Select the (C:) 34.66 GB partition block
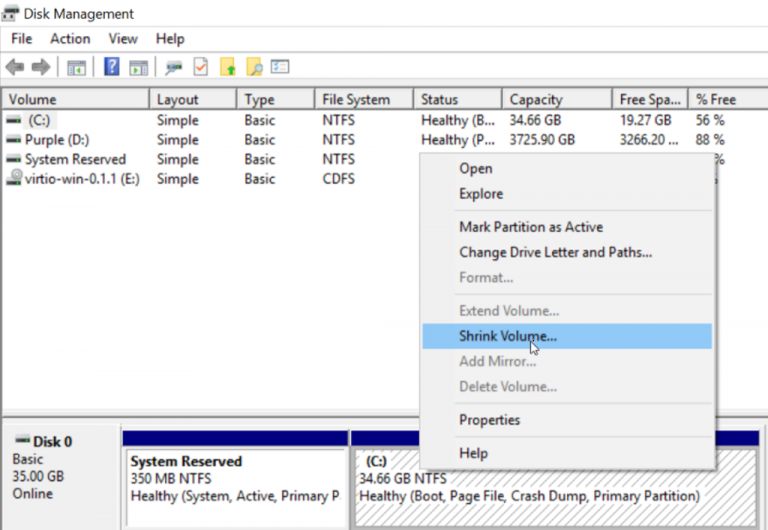Screen dimensions: 768x530 tap(556, 487)
